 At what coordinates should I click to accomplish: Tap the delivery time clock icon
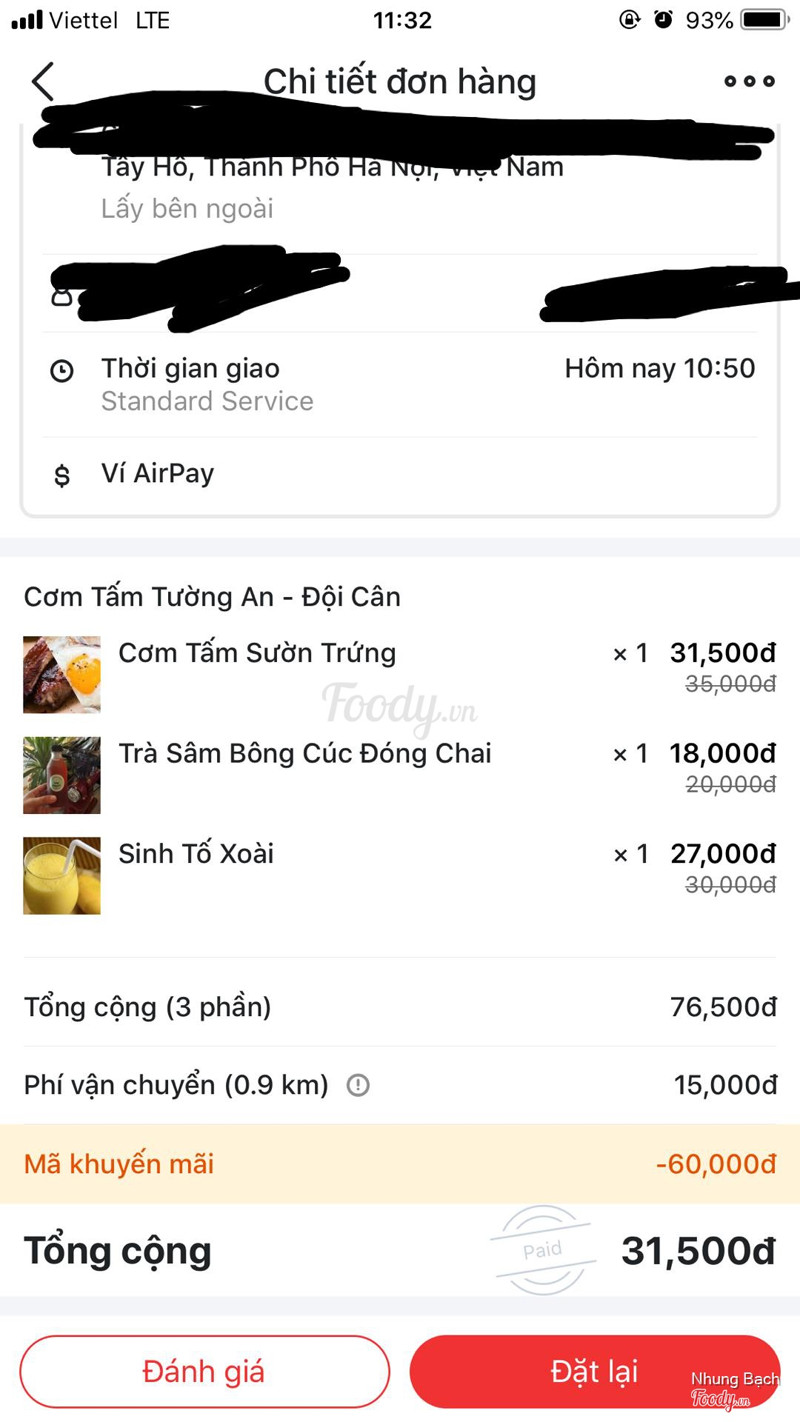[x=62, y=371]
